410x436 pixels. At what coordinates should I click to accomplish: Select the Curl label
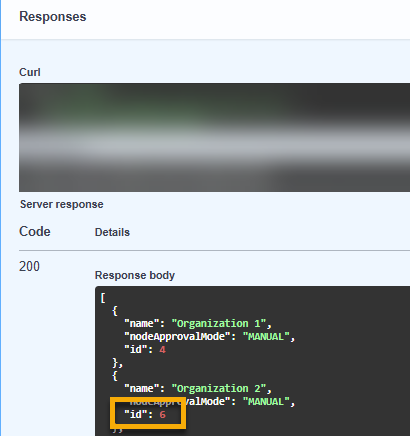30,72
